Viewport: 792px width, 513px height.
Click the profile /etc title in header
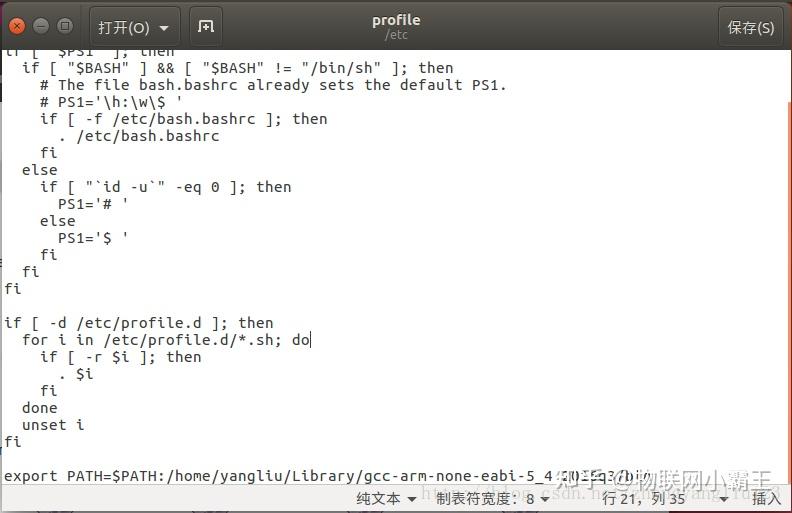(396, 26)
